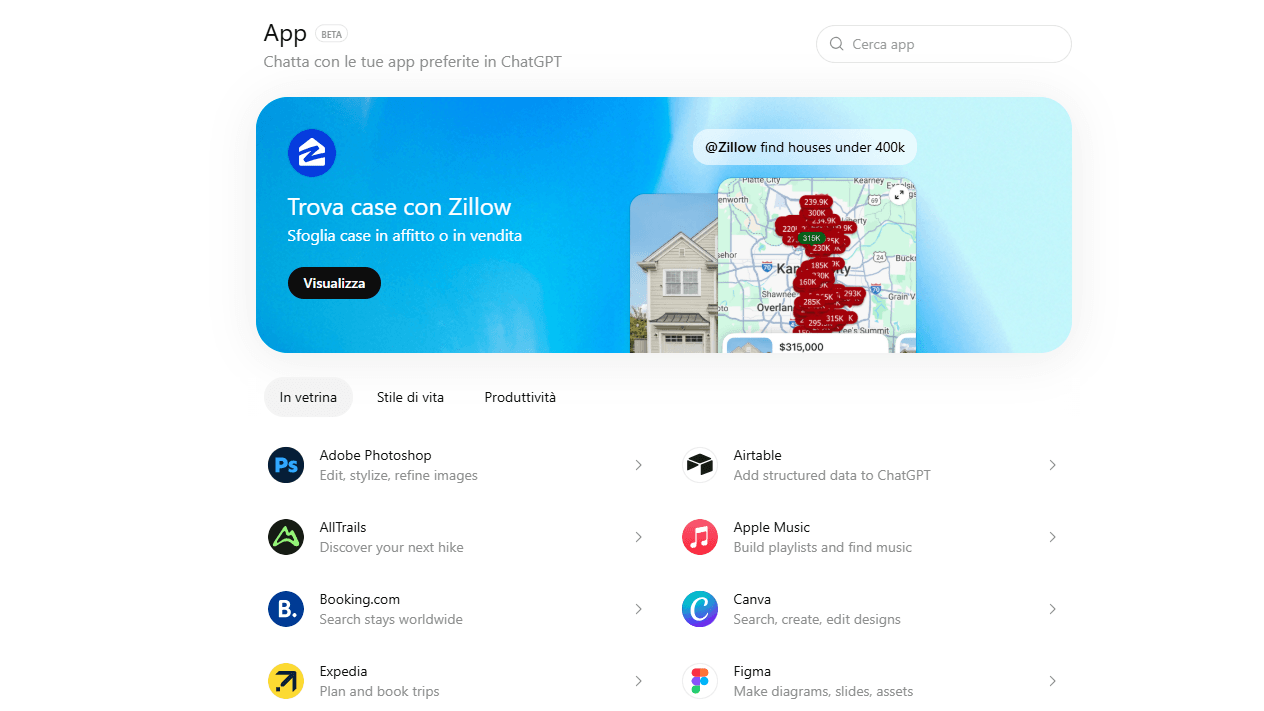Image resolution: width=1264 pixels, height=711 pixels.
Task: Open the Apple Music icon
Action: pos(700,537)
